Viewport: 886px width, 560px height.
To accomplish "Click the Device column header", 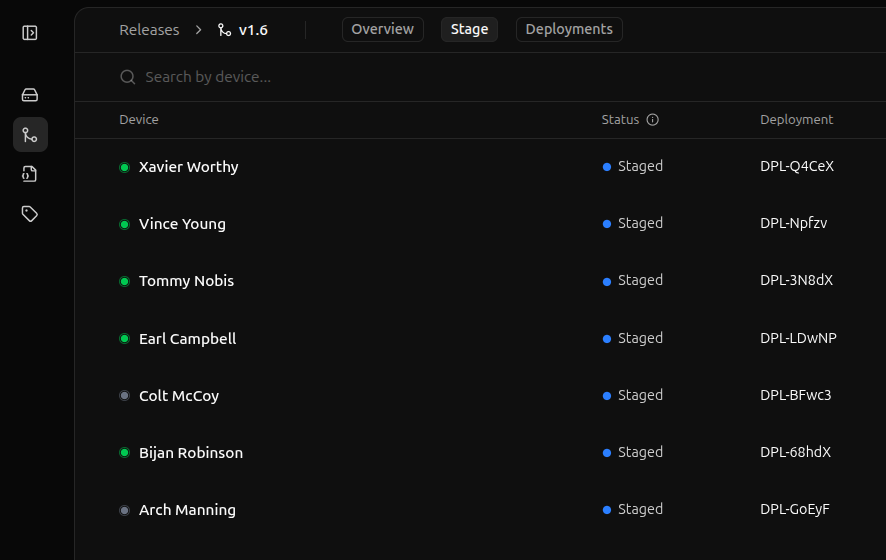I will [139, 120].
